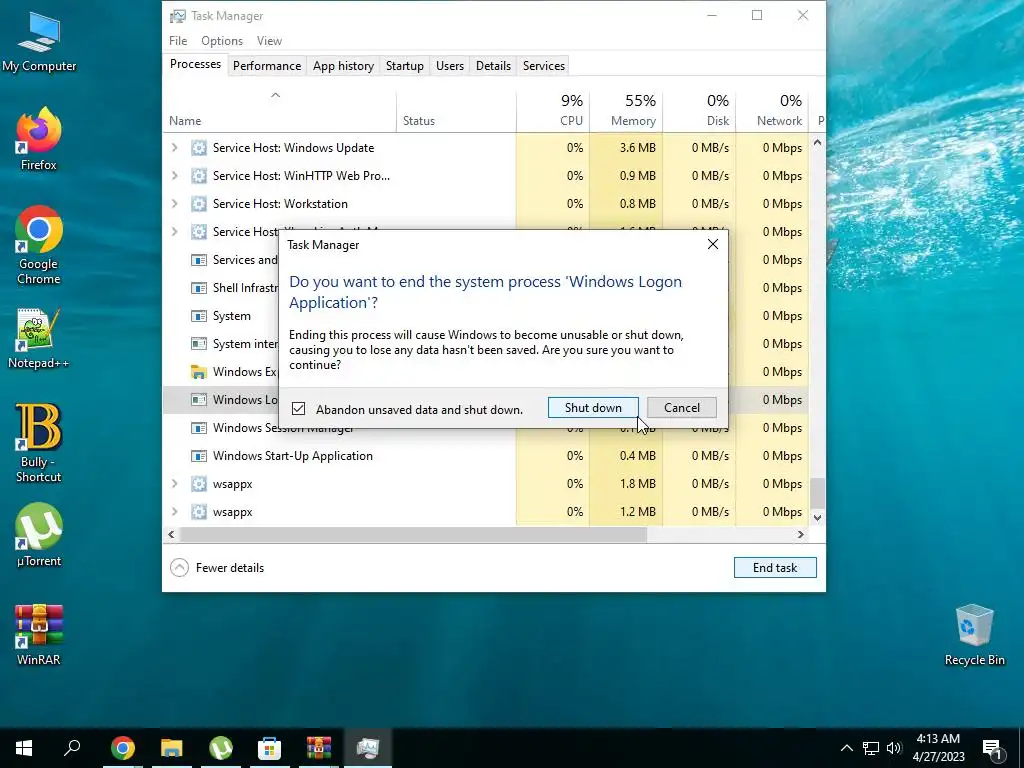Expand Service Host: Windows Update row
This screenshot has width=1024, height=768.
[x=174, y=148]
